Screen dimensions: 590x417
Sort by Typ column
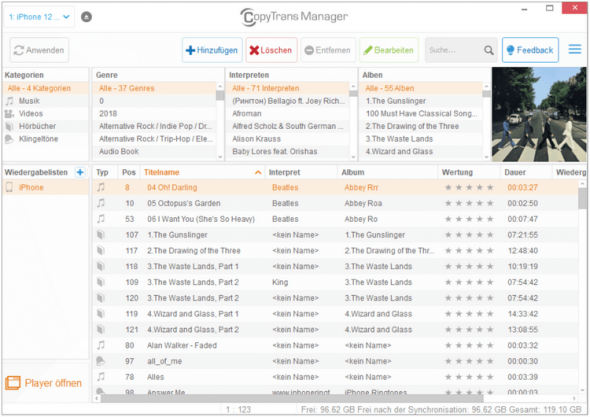pyautogui.click(x=105, y=172)
